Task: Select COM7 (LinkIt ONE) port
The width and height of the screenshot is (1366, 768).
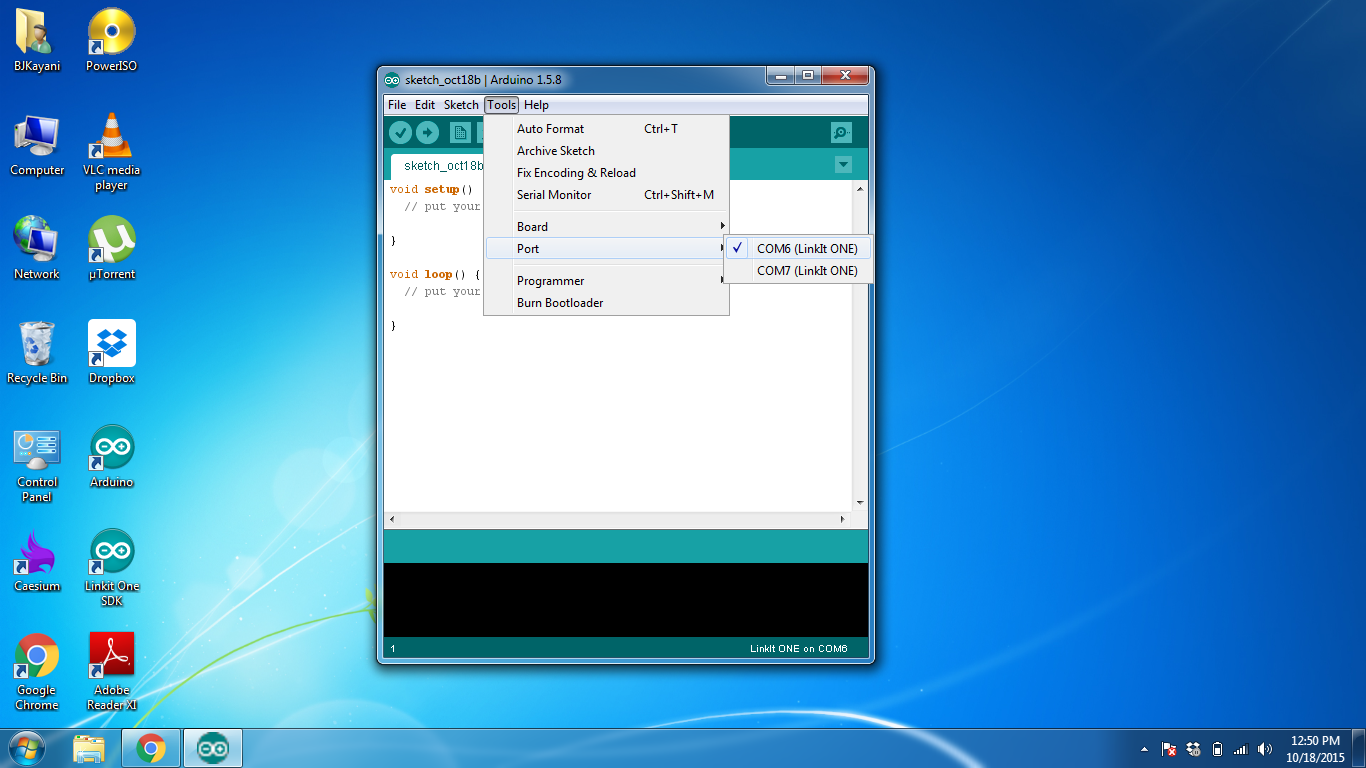Action: tap(798, 271)
